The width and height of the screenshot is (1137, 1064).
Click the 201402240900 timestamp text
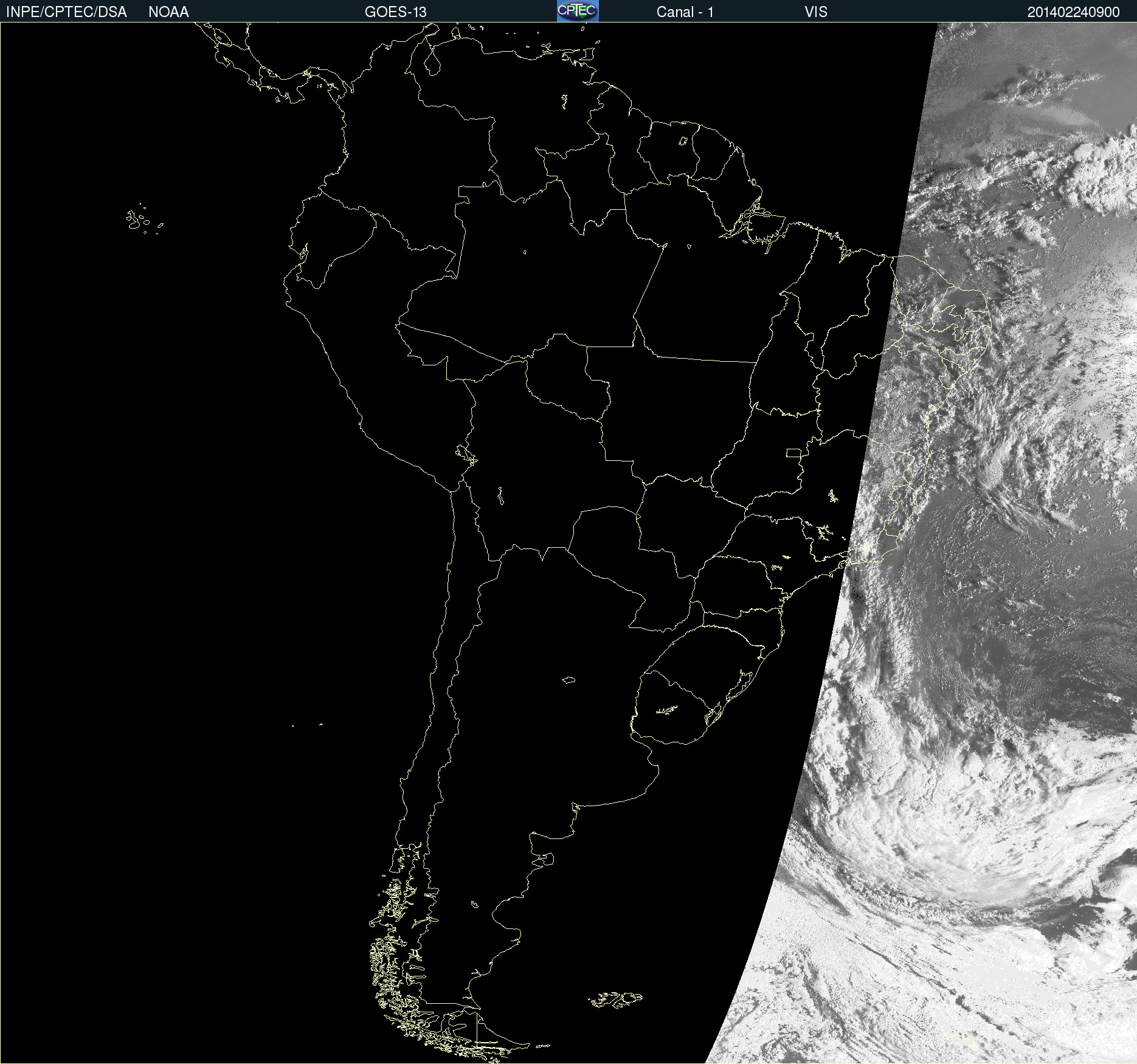pos(1074,12)
